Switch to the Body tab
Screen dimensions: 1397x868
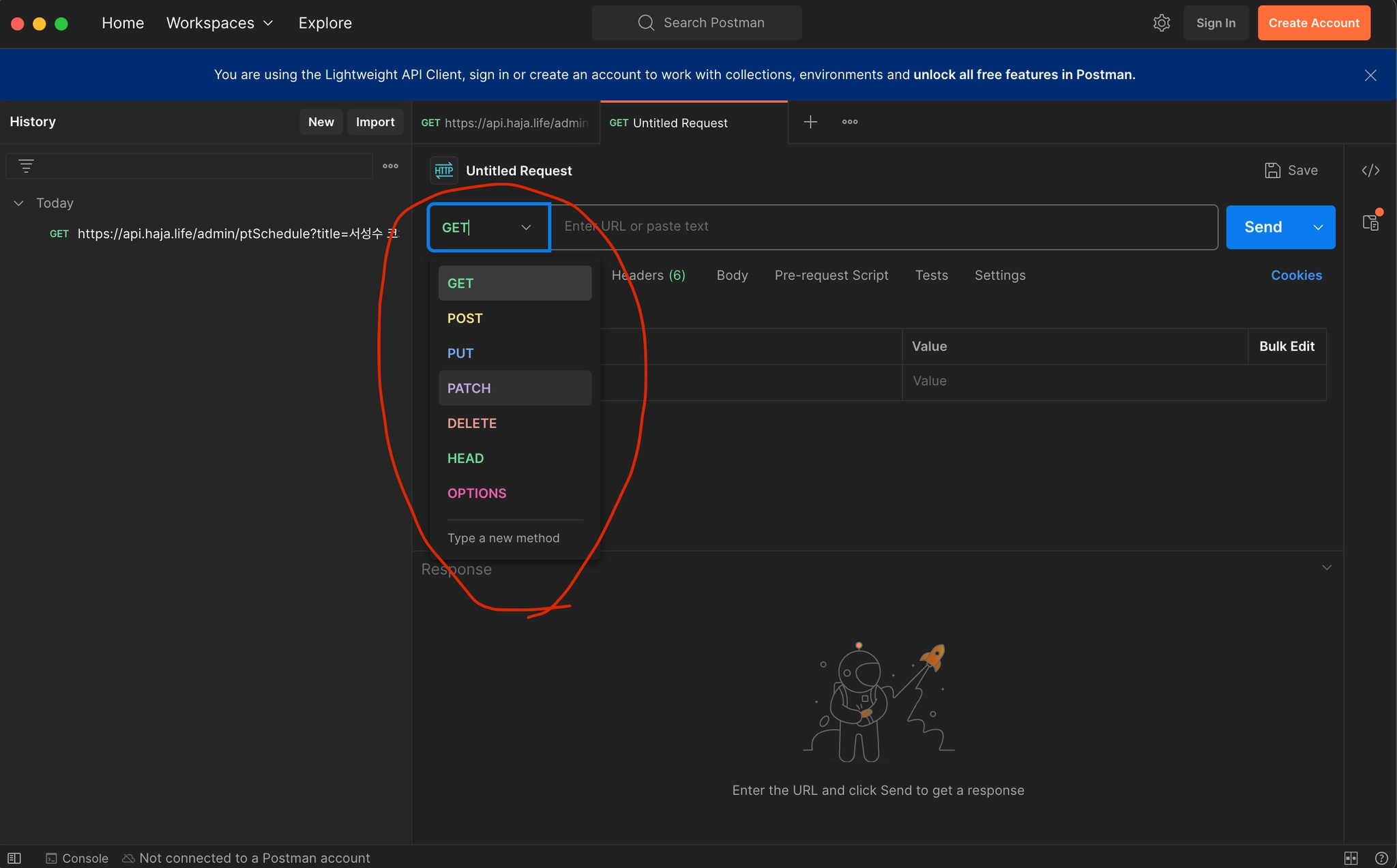(732, 275)
